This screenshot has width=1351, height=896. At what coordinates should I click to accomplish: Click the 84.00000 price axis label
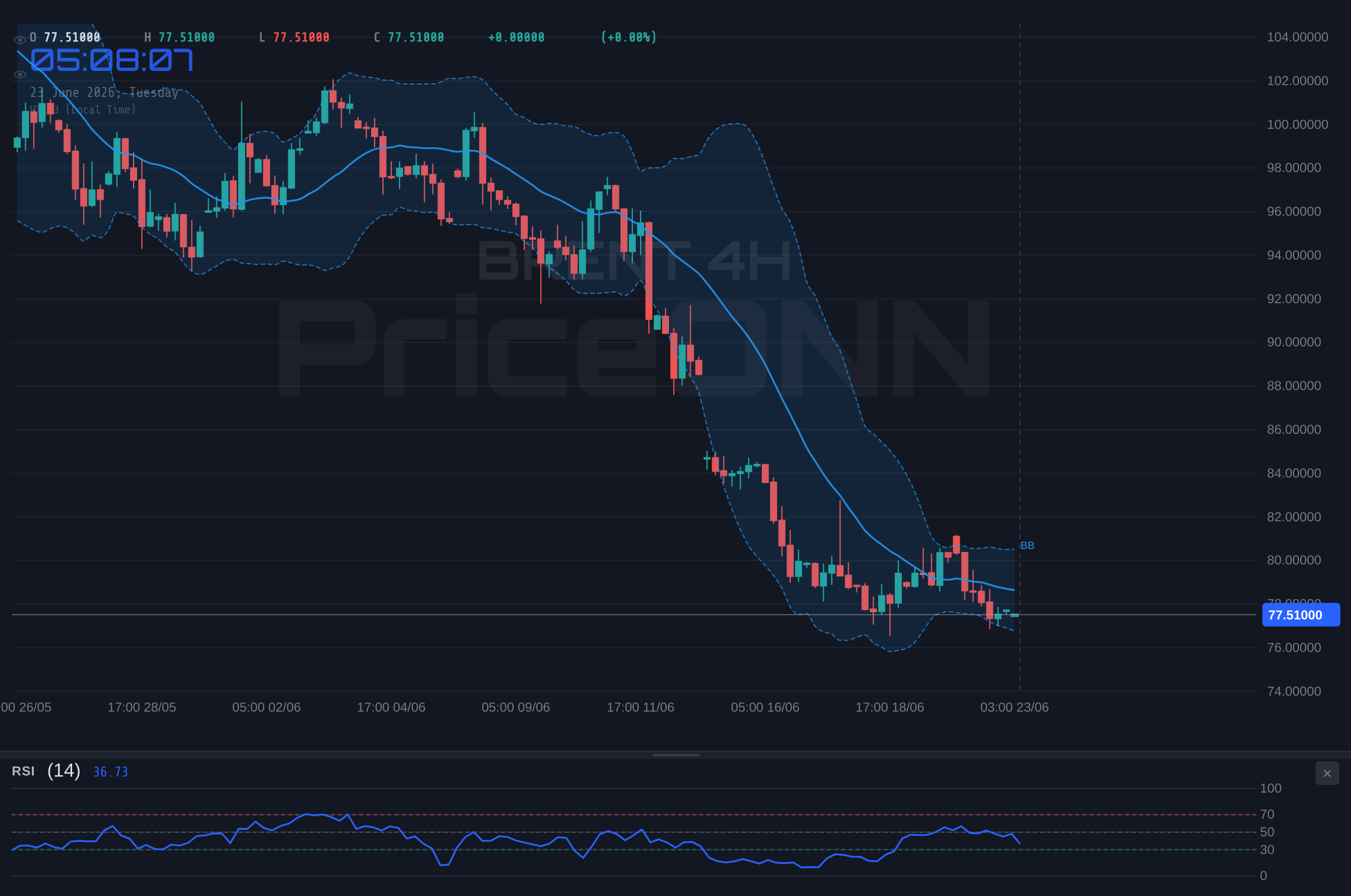[x=1294, y=473]
